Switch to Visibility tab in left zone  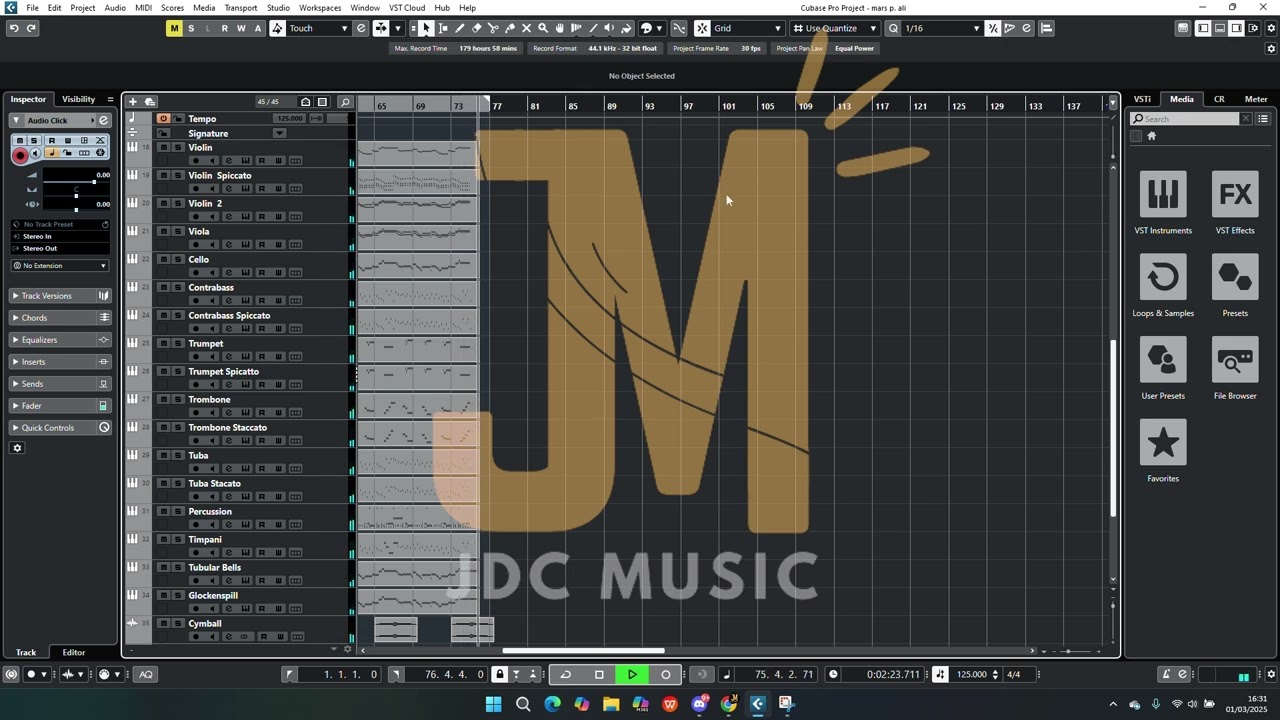pos(78,99)
